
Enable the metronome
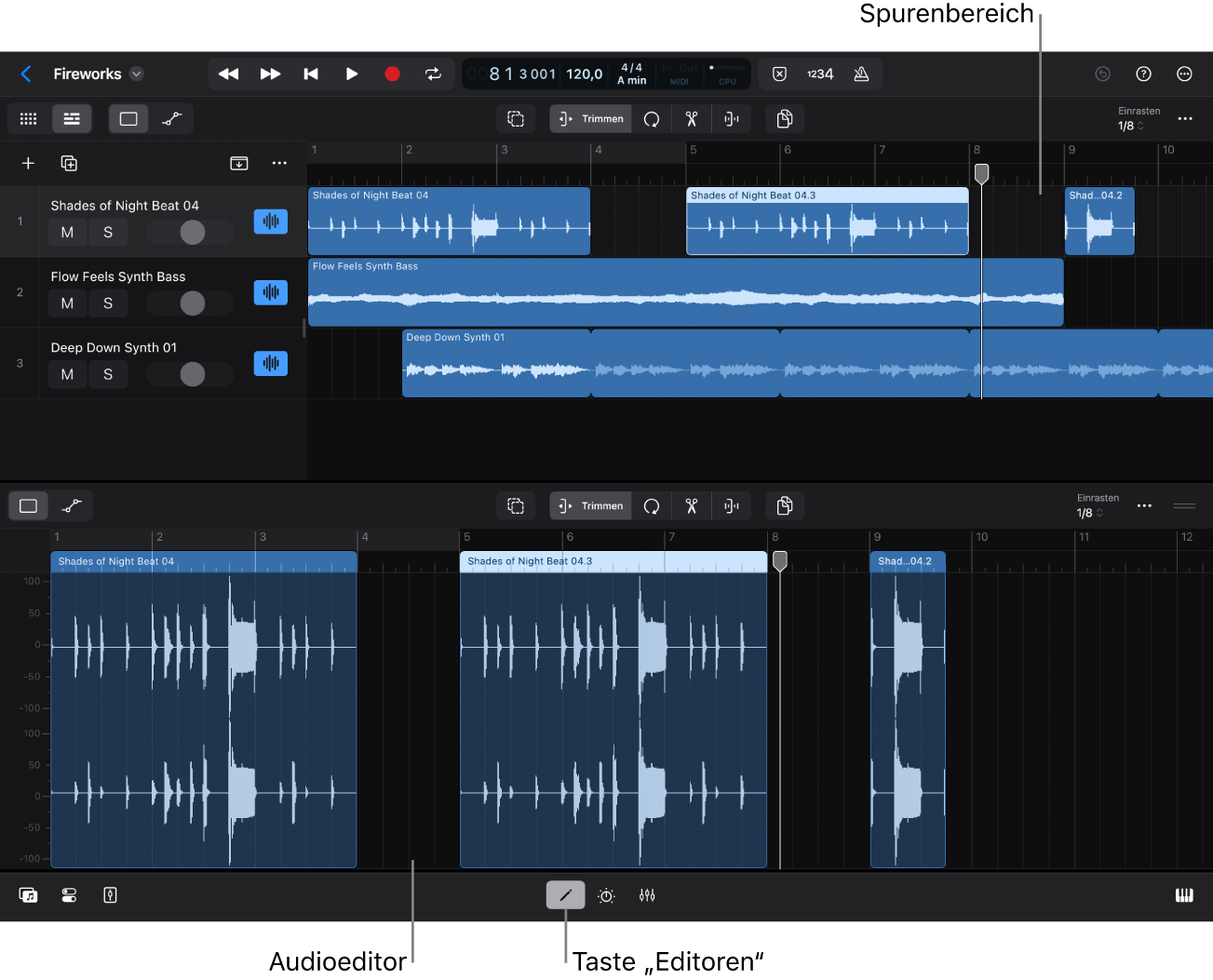pos(861,74)
